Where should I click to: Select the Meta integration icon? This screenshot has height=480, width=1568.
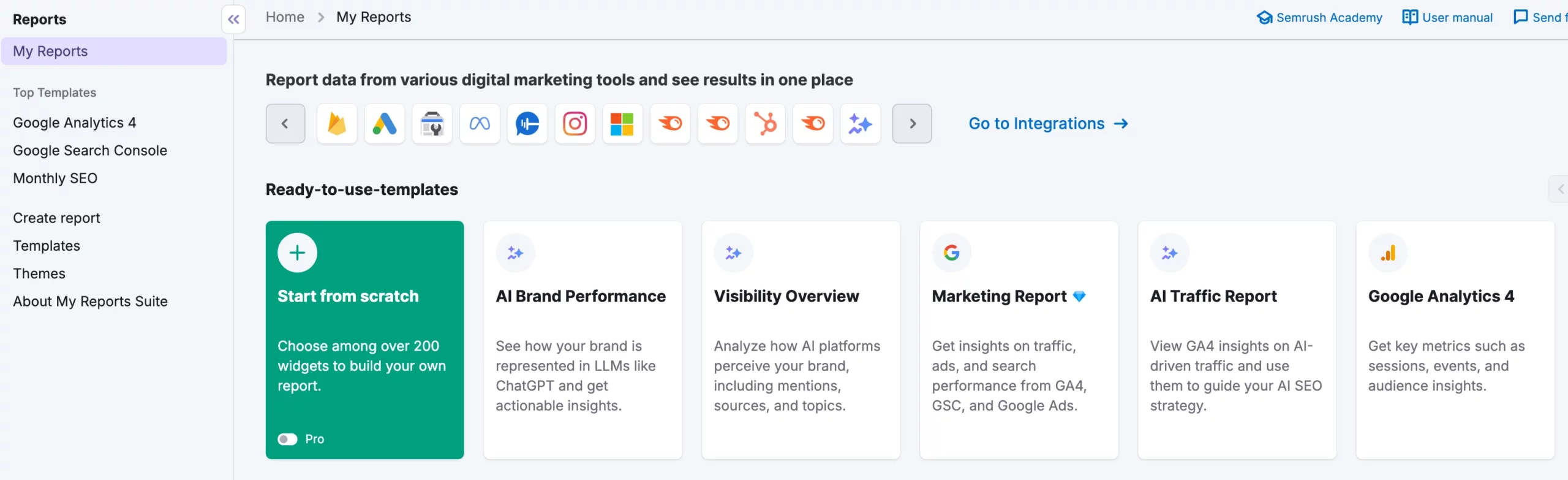480,124
